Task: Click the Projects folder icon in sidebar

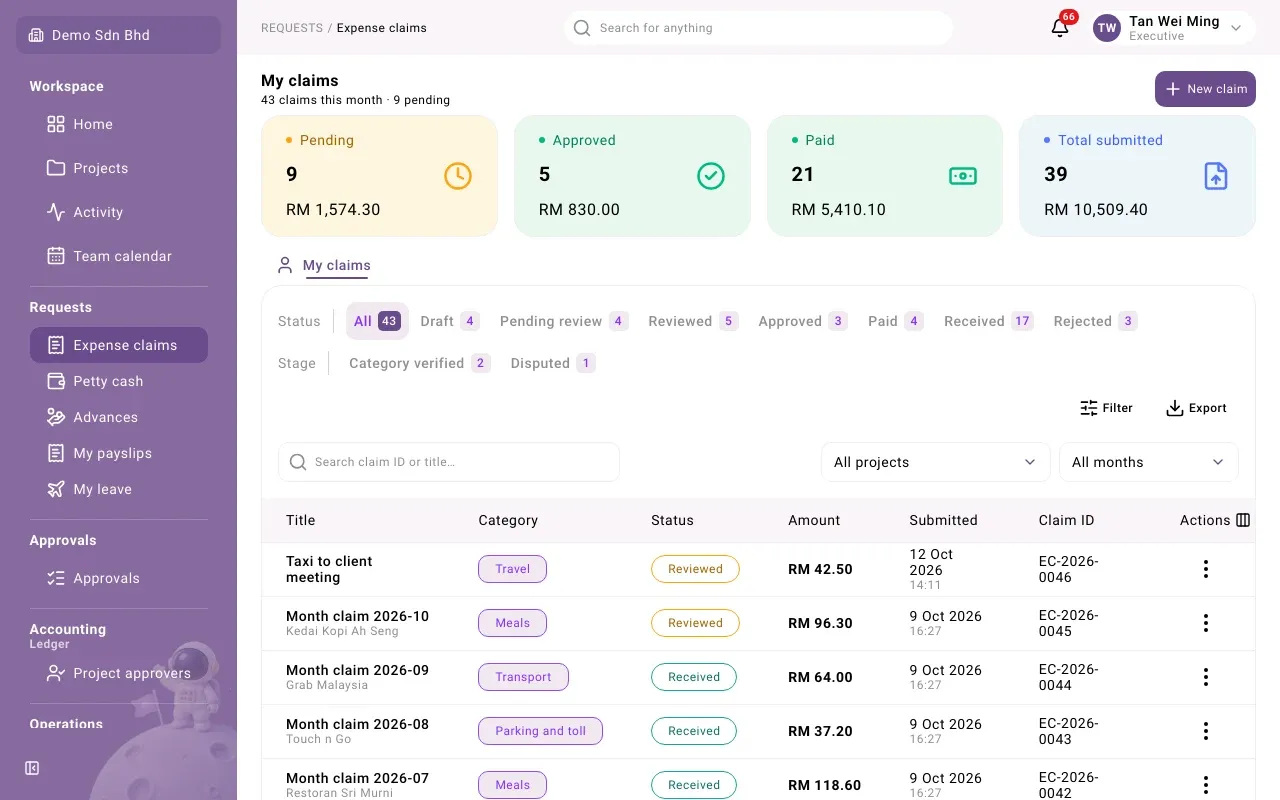Action: pyautogui.click(x=56, y=168)
